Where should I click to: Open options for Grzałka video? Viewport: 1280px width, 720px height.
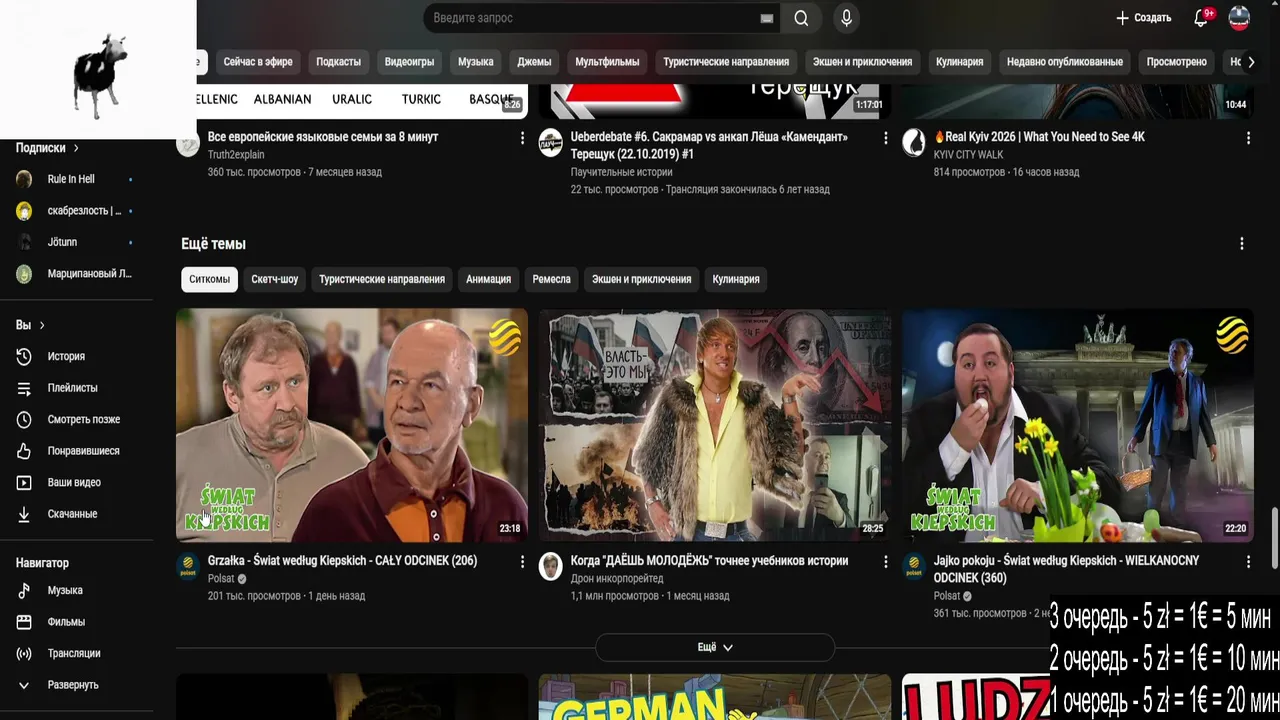tap(522, 562)
